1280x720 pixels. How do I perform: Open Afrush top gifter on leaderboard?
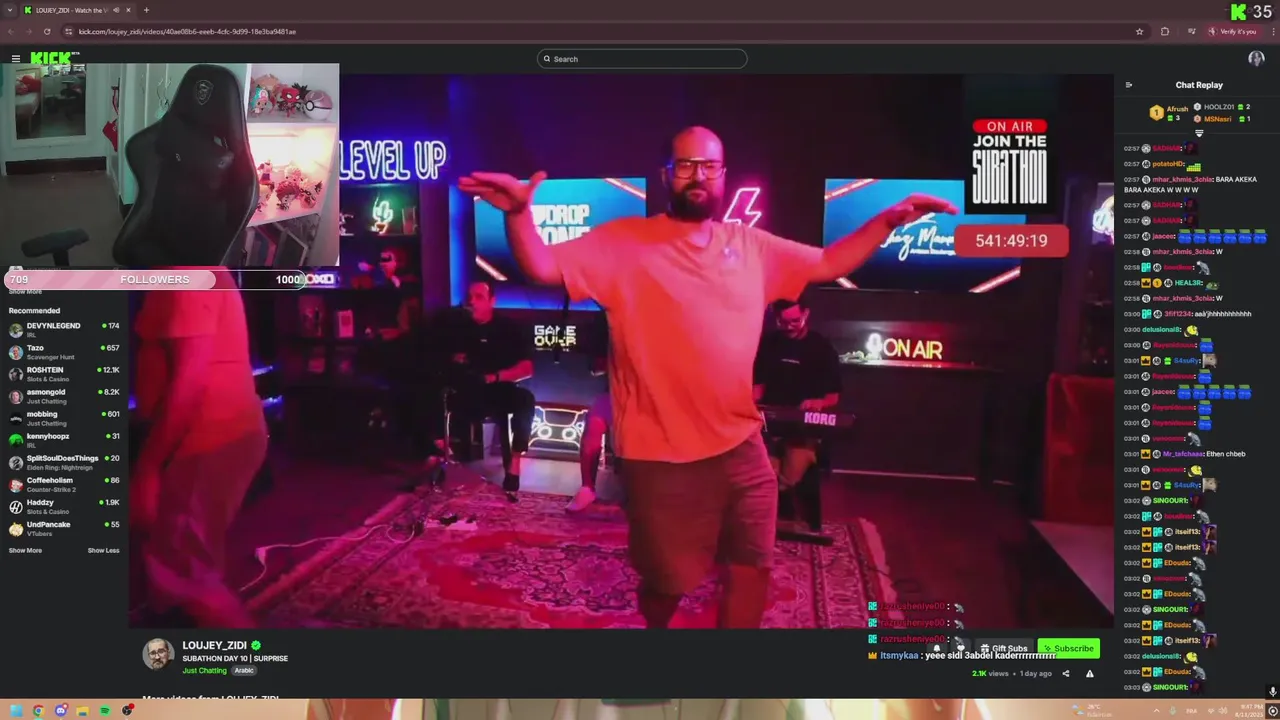point(1169,113)
